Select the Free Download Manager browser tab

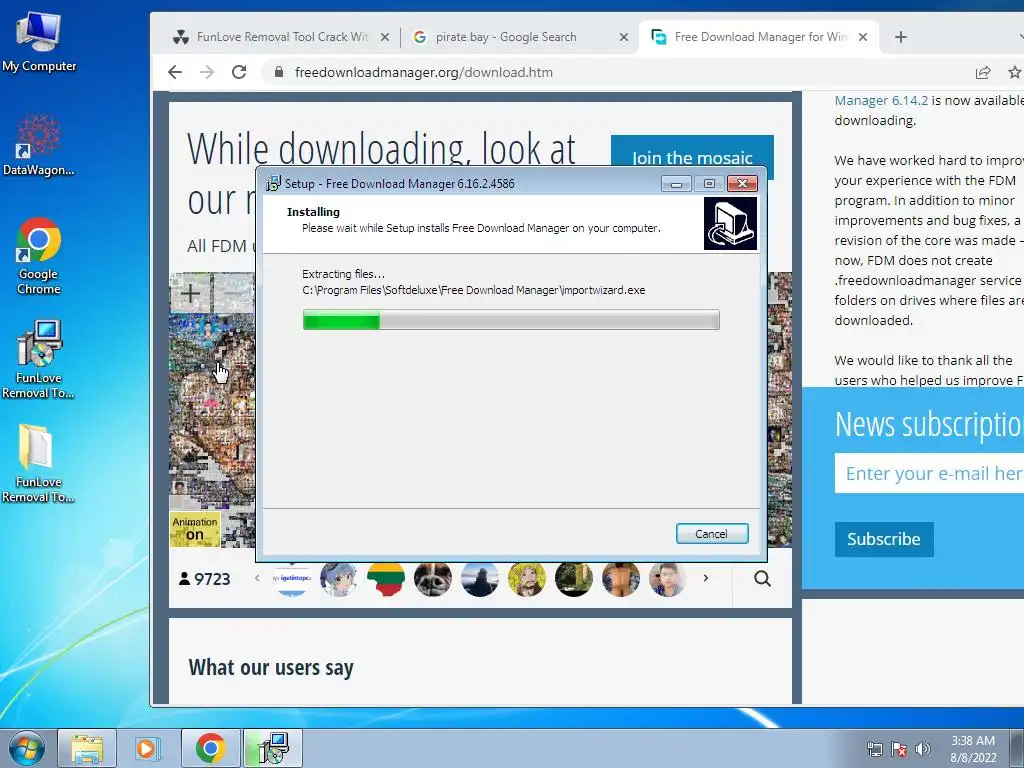(x=758, y=37)
